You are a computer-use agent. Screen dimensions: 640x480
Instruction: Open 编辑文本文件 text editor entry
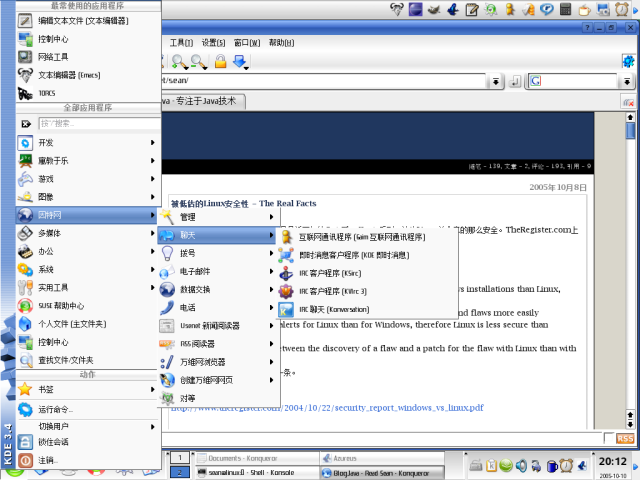88,21
